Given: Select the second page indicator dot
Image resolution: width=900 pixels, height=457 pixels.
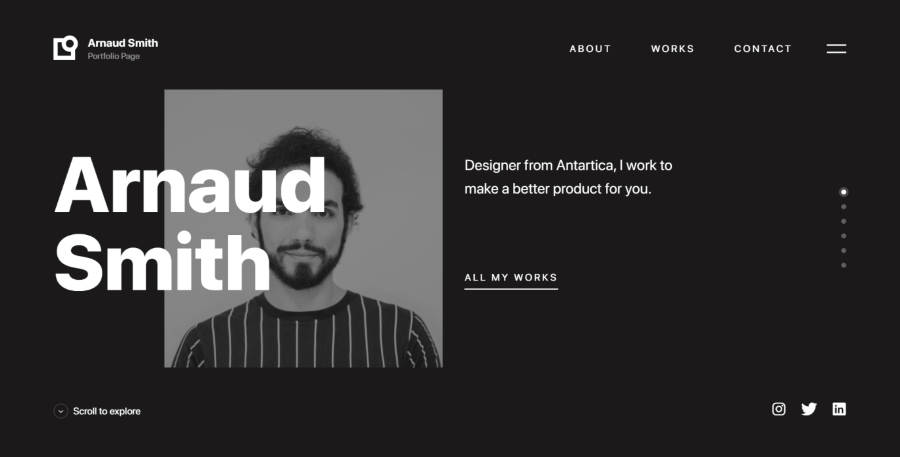Looking at the screenshot, I should tap(843, 207).
